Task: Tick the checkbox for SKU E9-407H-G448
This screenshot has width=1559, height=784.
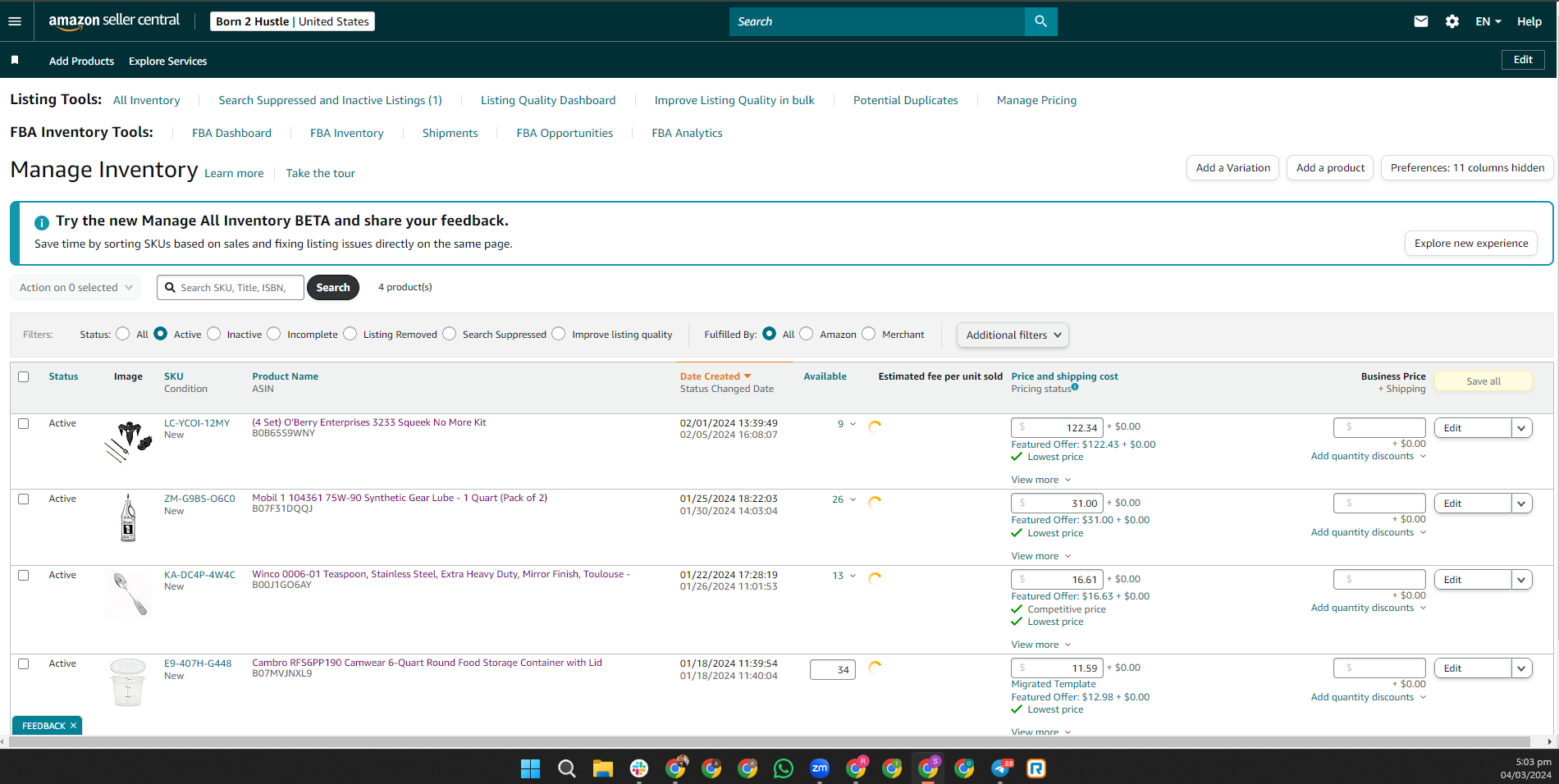Action: pyautogui.click(x=24, y=663)
